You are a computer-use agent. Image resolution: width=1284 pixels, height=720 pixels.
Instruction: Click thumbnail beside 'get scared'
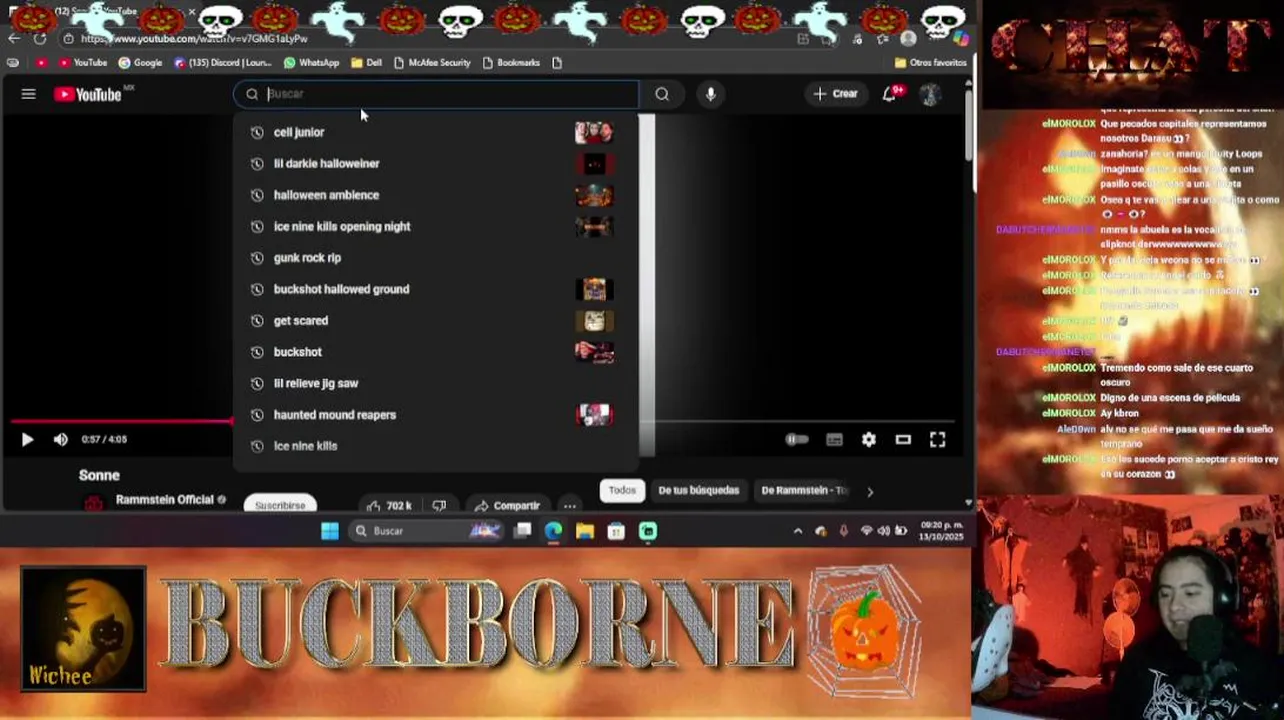click(x=595, y=320)
